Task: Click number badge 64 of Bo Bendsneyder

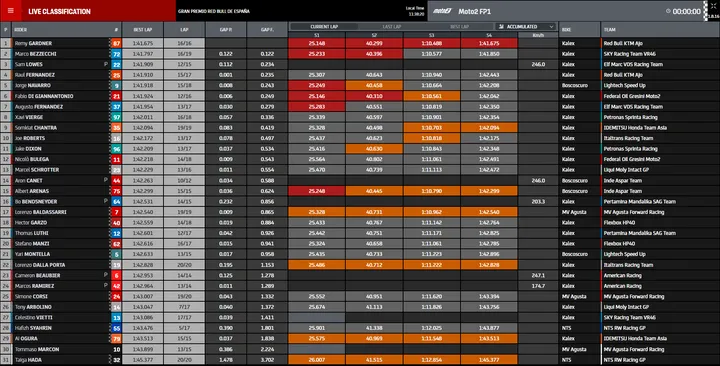Action: pos(116,202)
